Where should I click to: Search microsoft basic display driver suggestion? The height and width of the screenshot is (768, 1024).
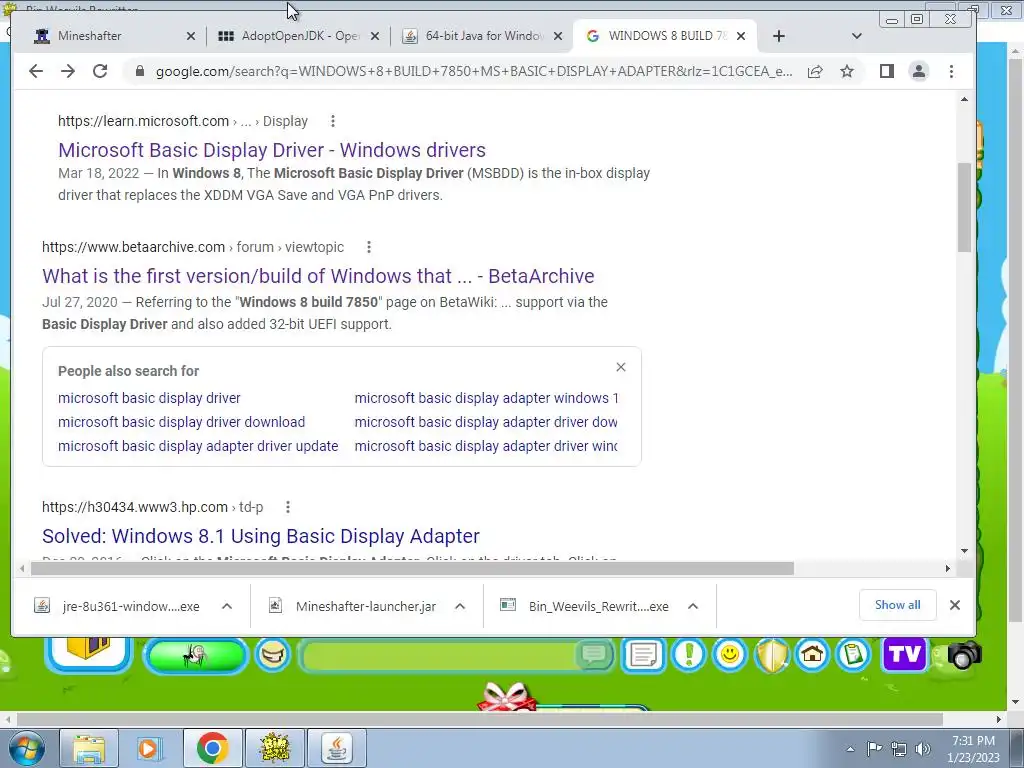[149, 398]
